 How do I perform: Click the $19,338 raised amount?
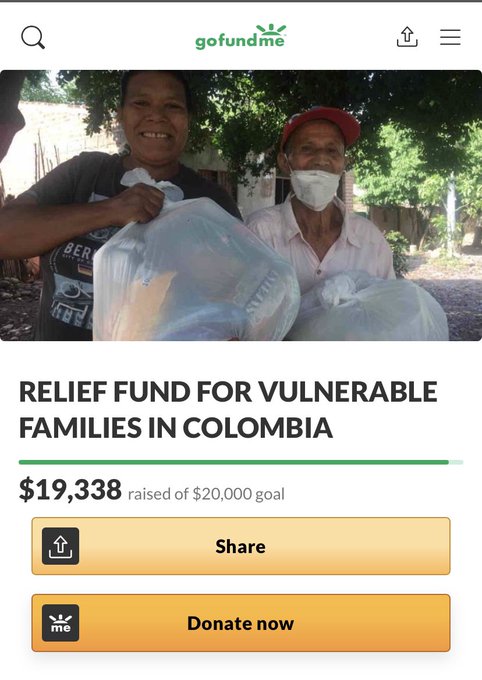click(x=70, y=490)
